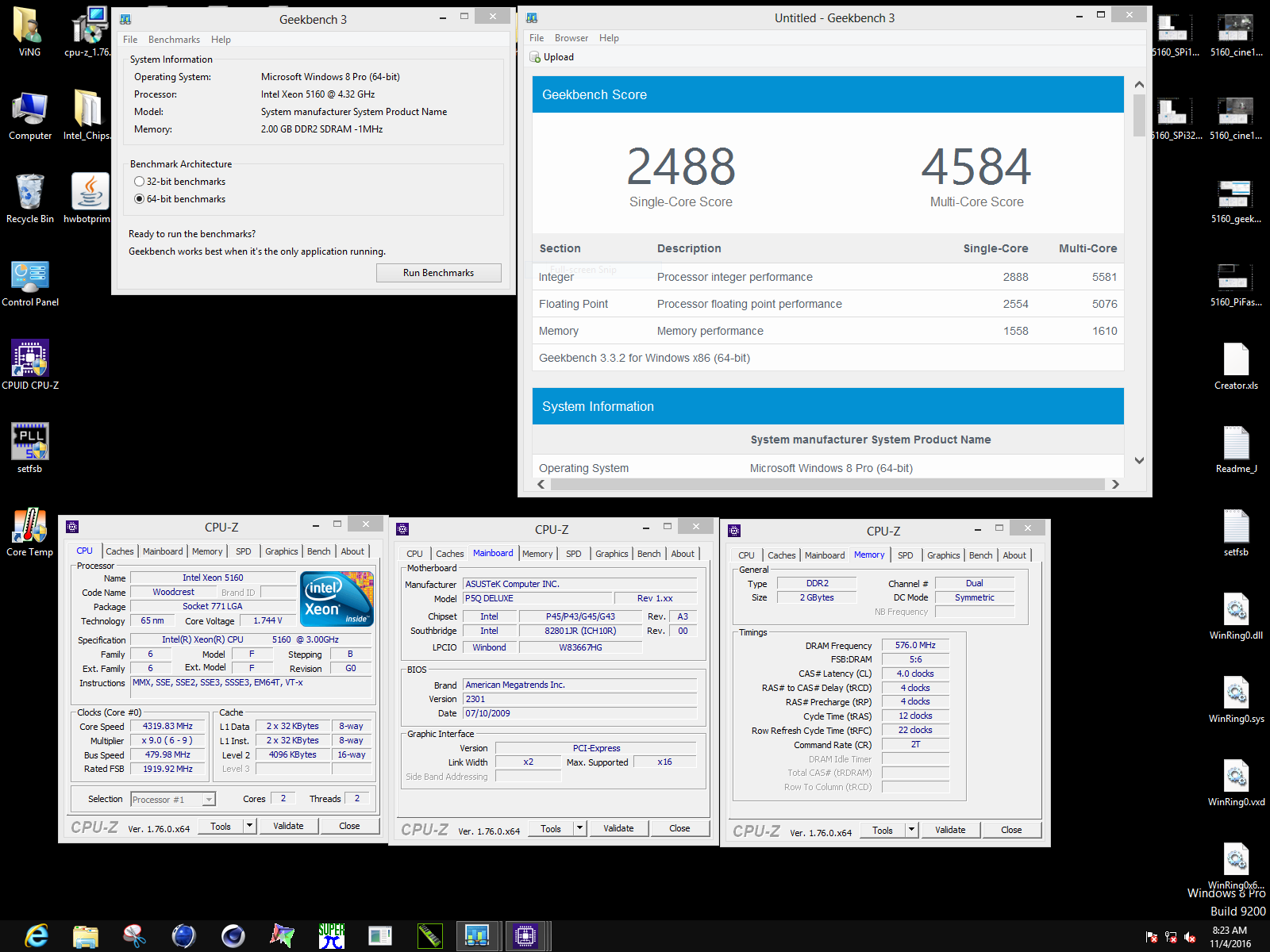Image resolution: width=1270 pixels, height=952 pixels.
Task: Click the Core Speed 4319.83 MHz value
Action: pyautogui.click(x=167, y=726)
